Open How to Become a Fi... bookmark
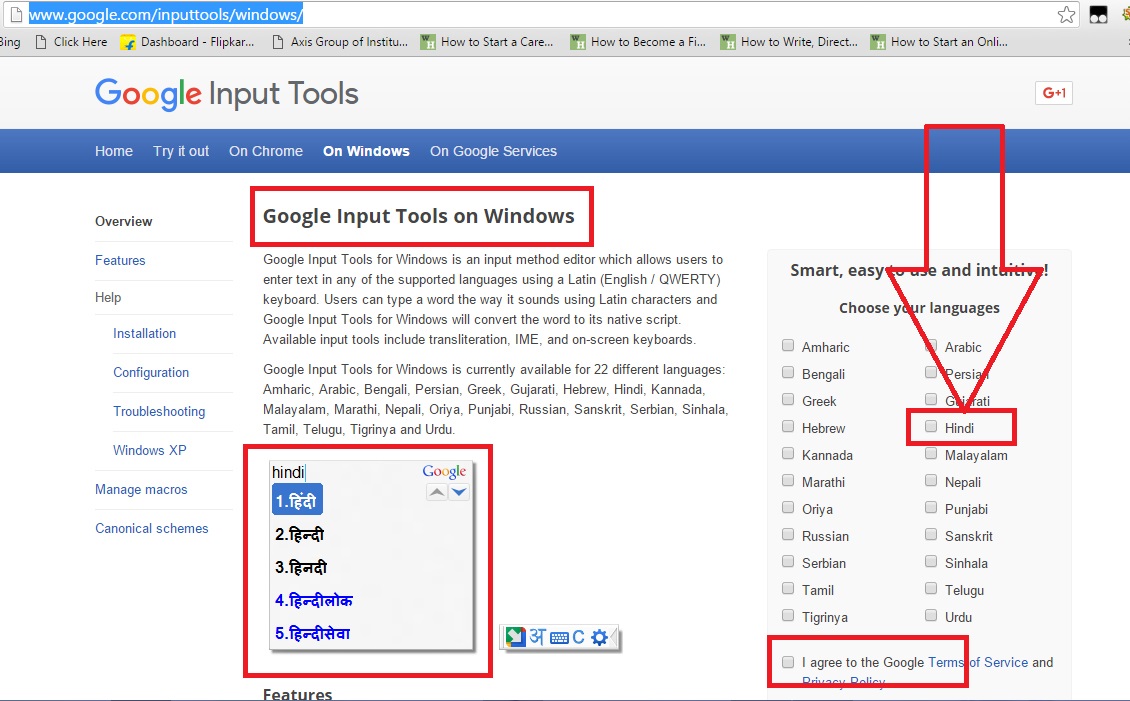 click(x=638, y=42)
